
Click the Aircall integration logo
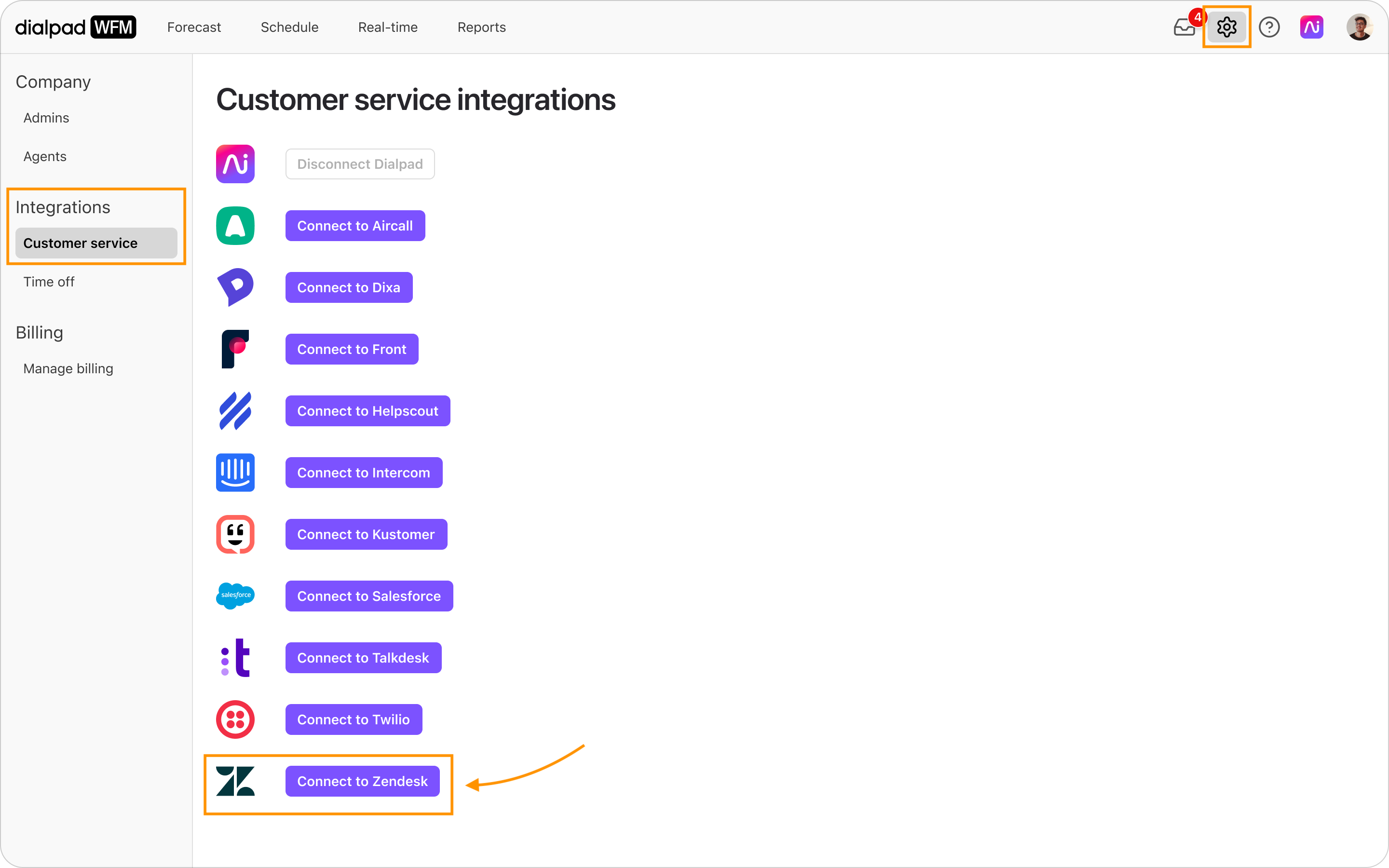click(x=235, y=226)
